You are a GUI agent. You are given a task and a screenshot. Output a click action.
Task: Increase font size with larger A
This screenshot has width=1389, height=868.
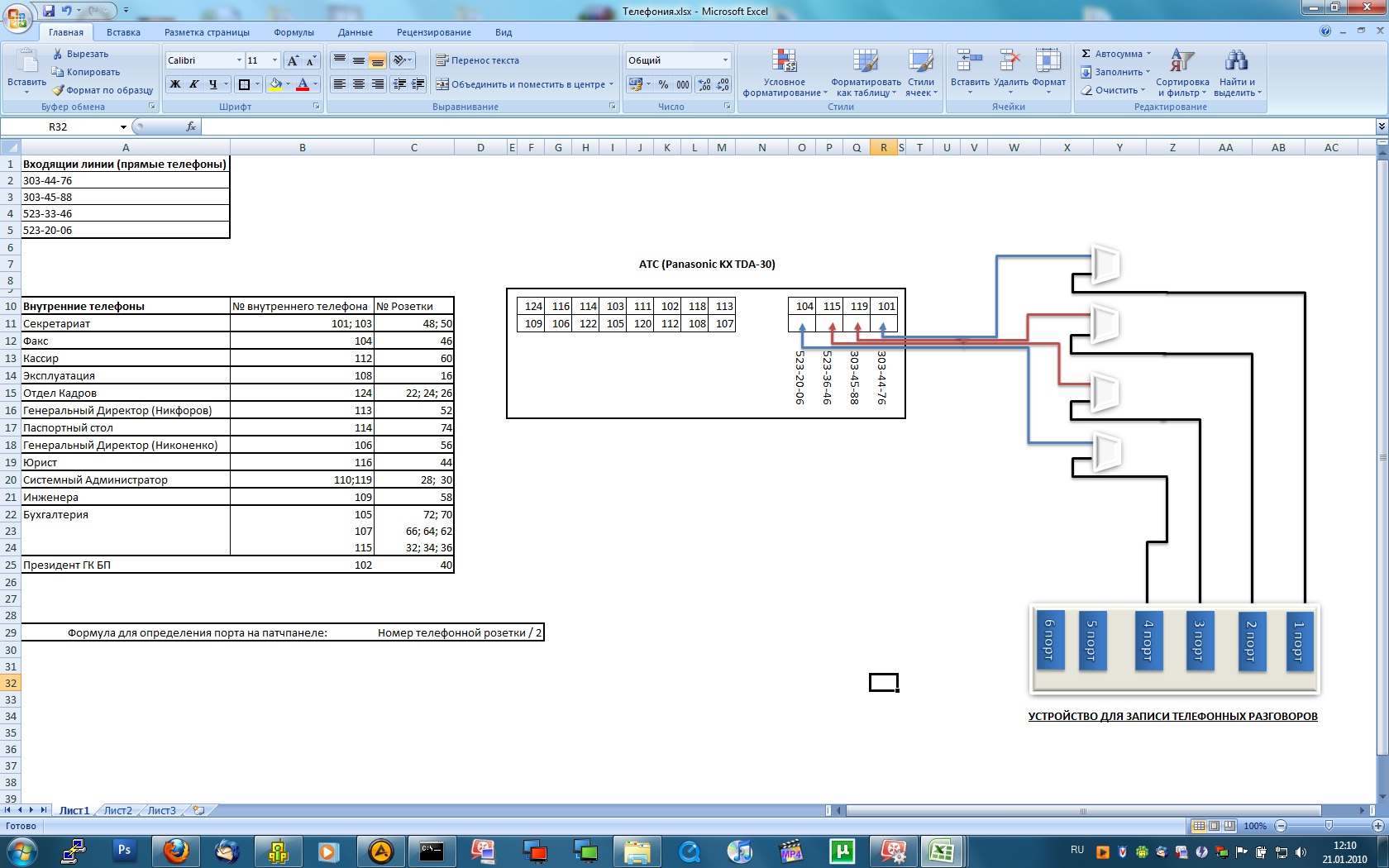[x=293, y=60]
